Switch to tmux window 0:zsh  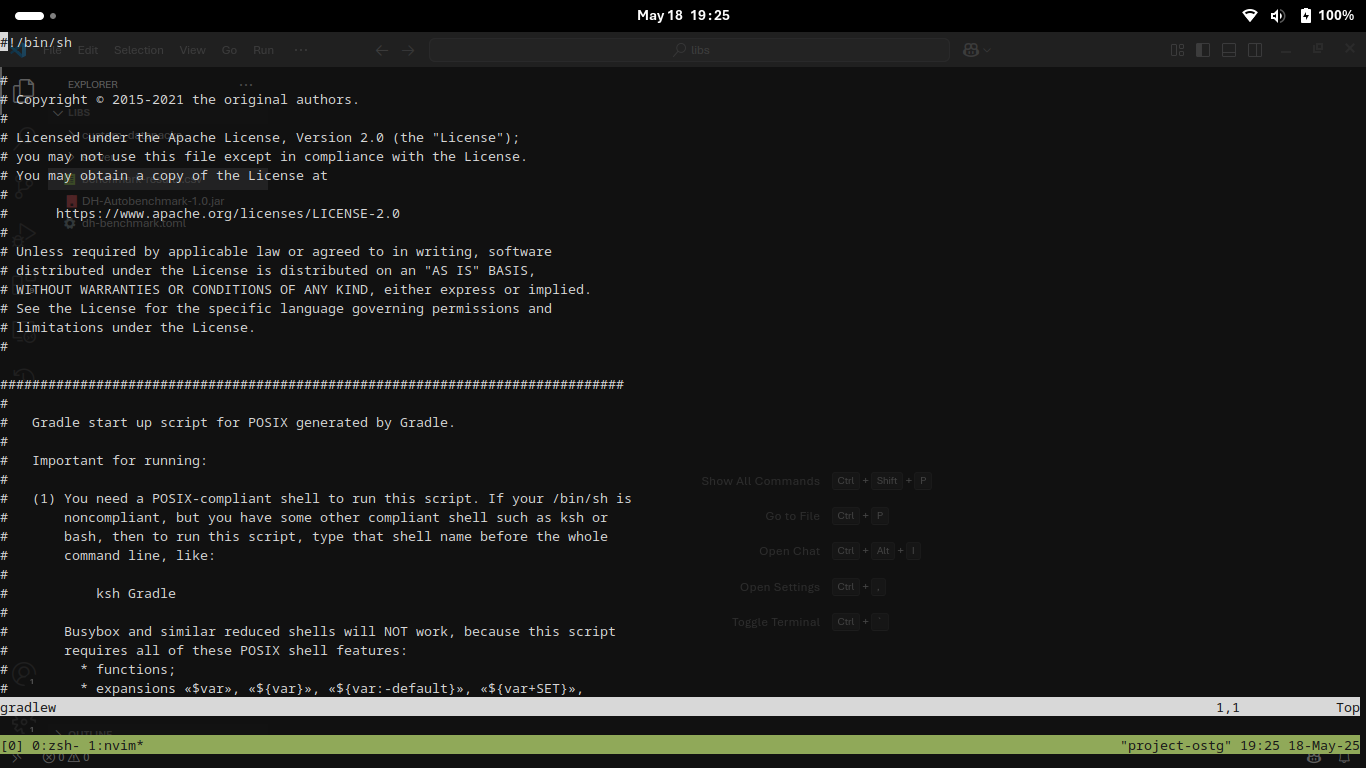point(56,745)
